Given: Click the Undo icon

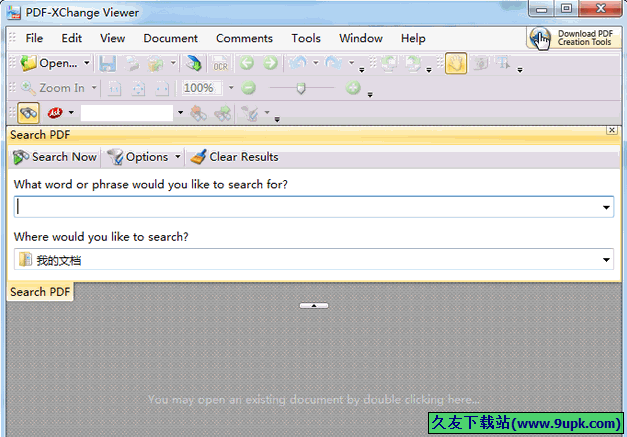Looking at the screenshot, I should (298, 63).
